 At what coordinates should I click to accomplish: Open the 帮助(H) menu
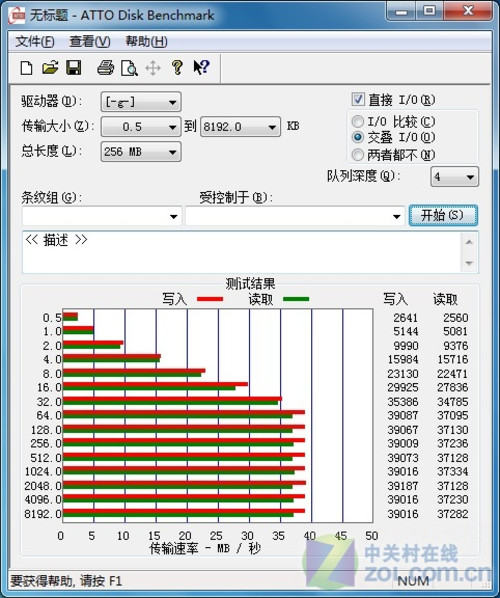(146, 42)
